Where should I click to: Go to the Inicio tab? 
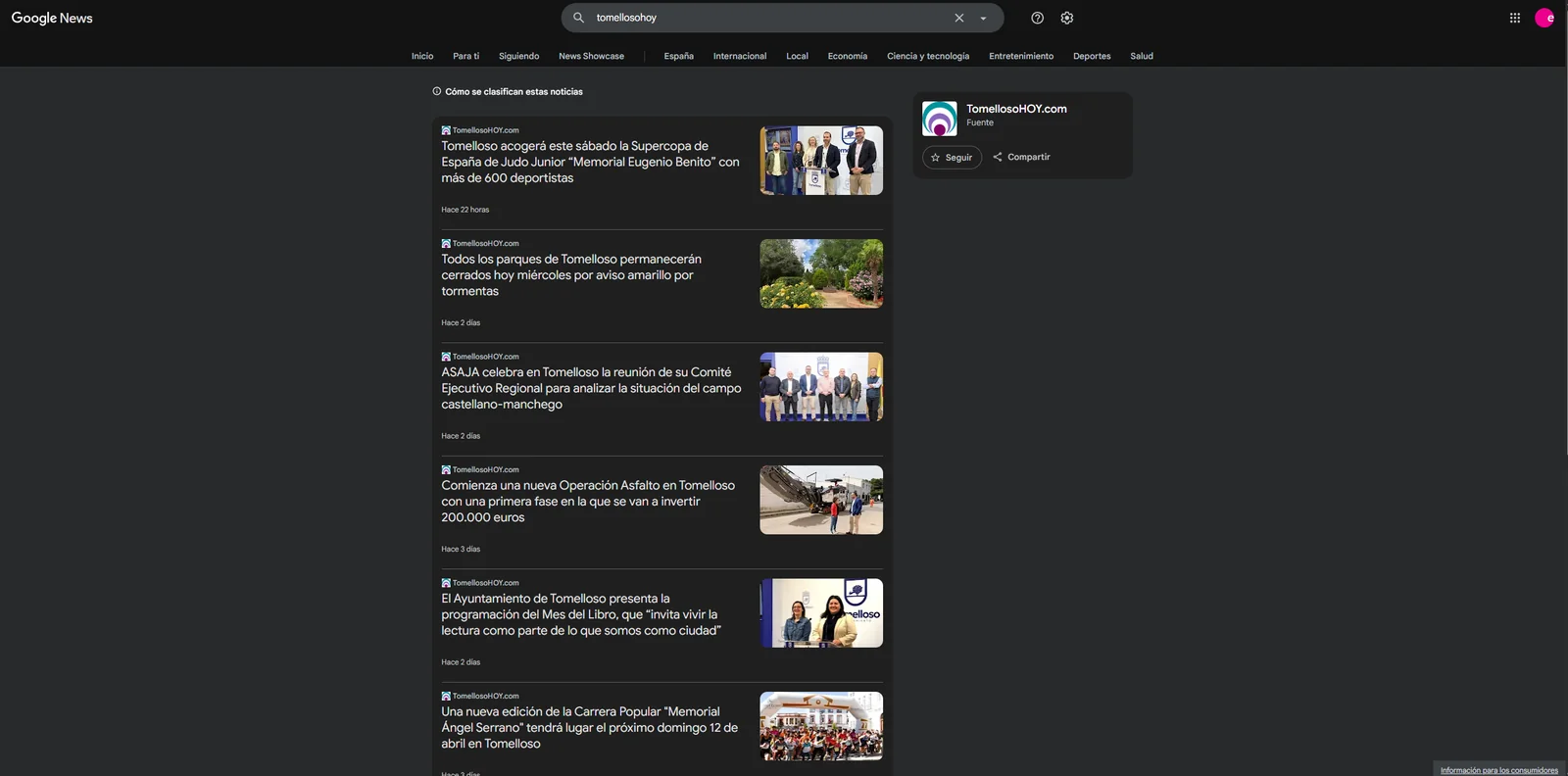tap(422, 56)
